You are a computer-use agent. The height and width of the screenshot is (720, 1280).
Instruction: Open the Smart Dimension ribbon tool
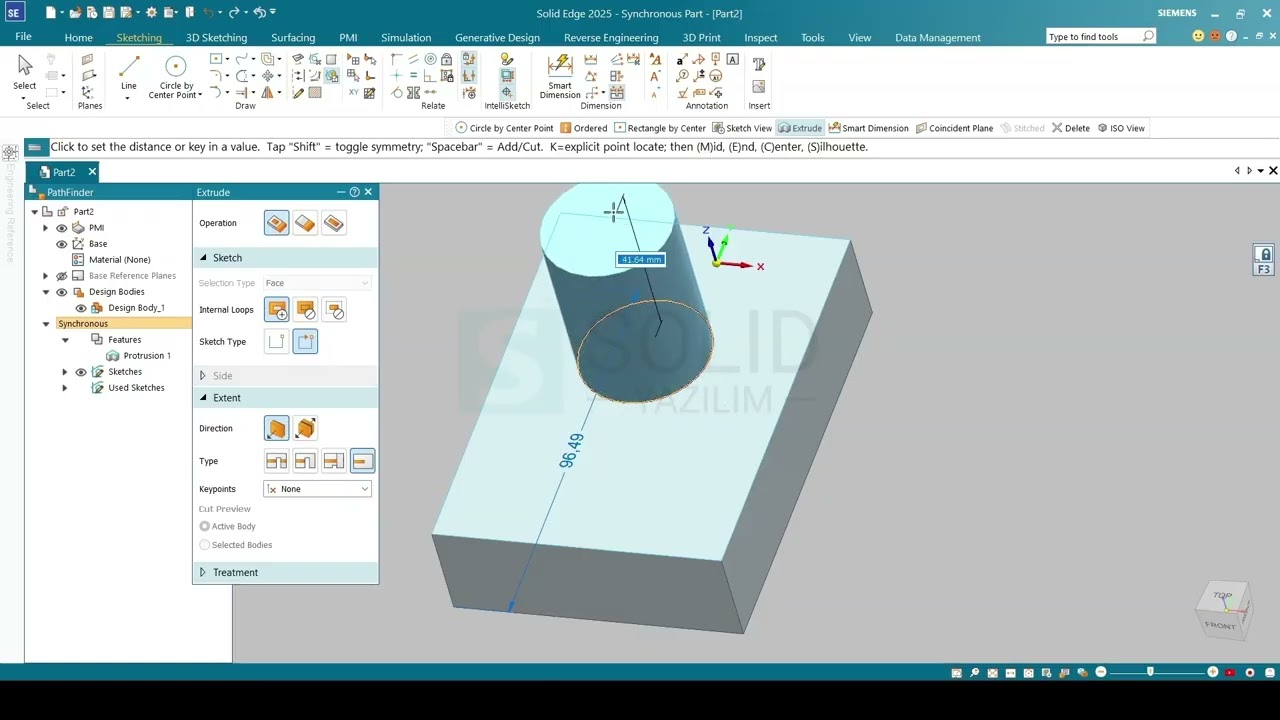tap(560, 76)
